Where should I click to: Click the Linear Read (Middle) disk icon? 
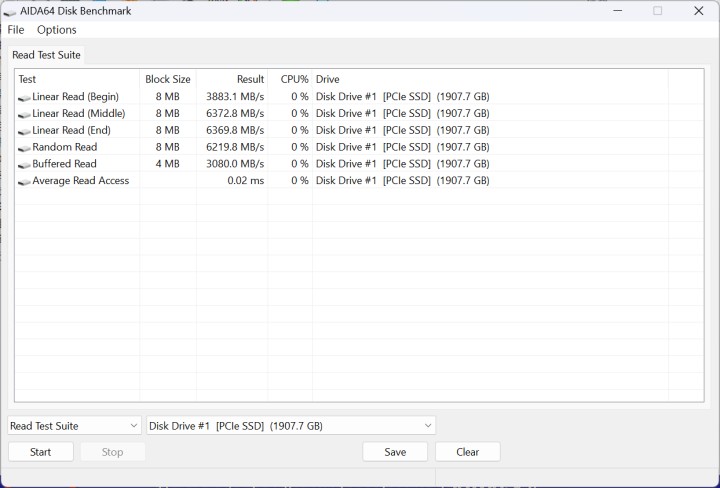point(24,114)
